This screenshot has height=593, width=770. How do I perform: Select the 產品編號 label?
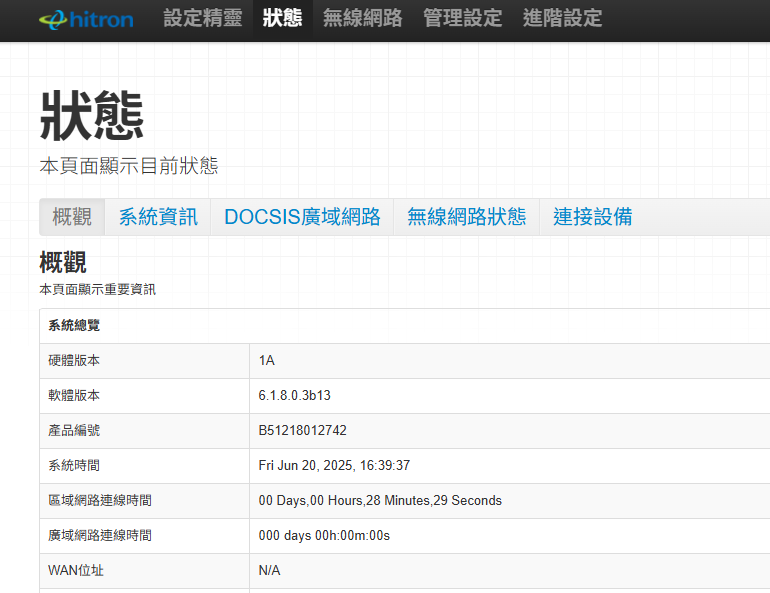tap(74, 431)
